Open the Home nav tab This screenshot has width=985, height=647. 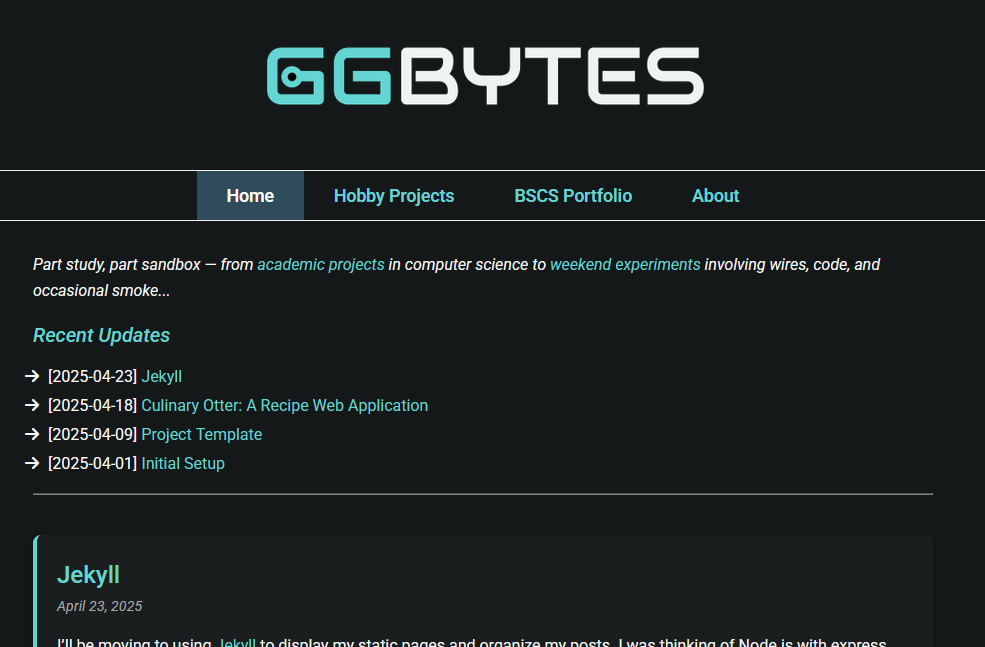click(250, 195)
